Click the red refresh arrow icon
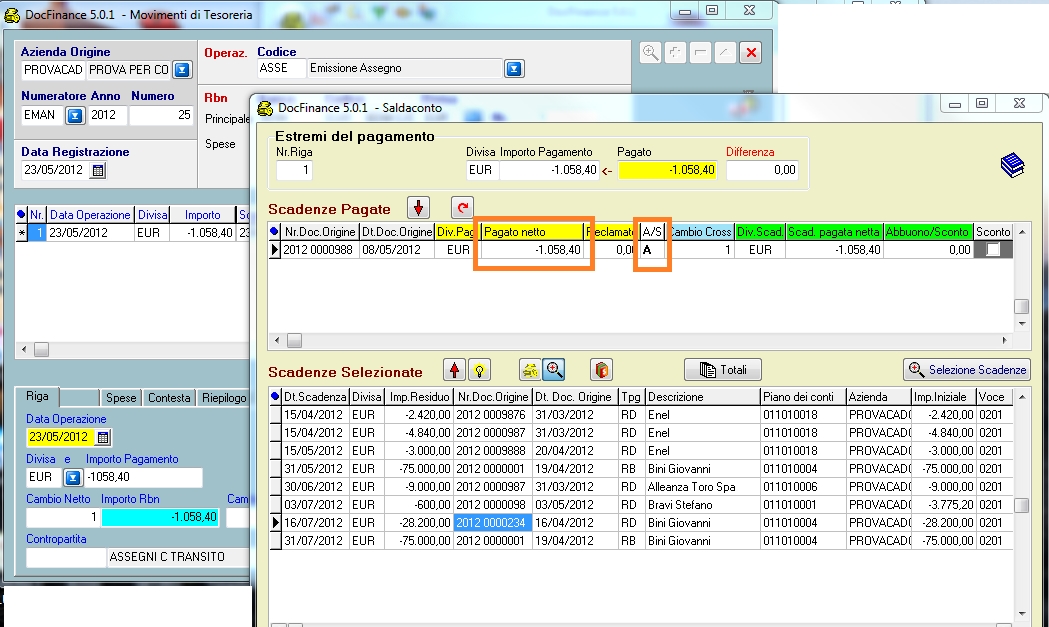 click(461, 207)
